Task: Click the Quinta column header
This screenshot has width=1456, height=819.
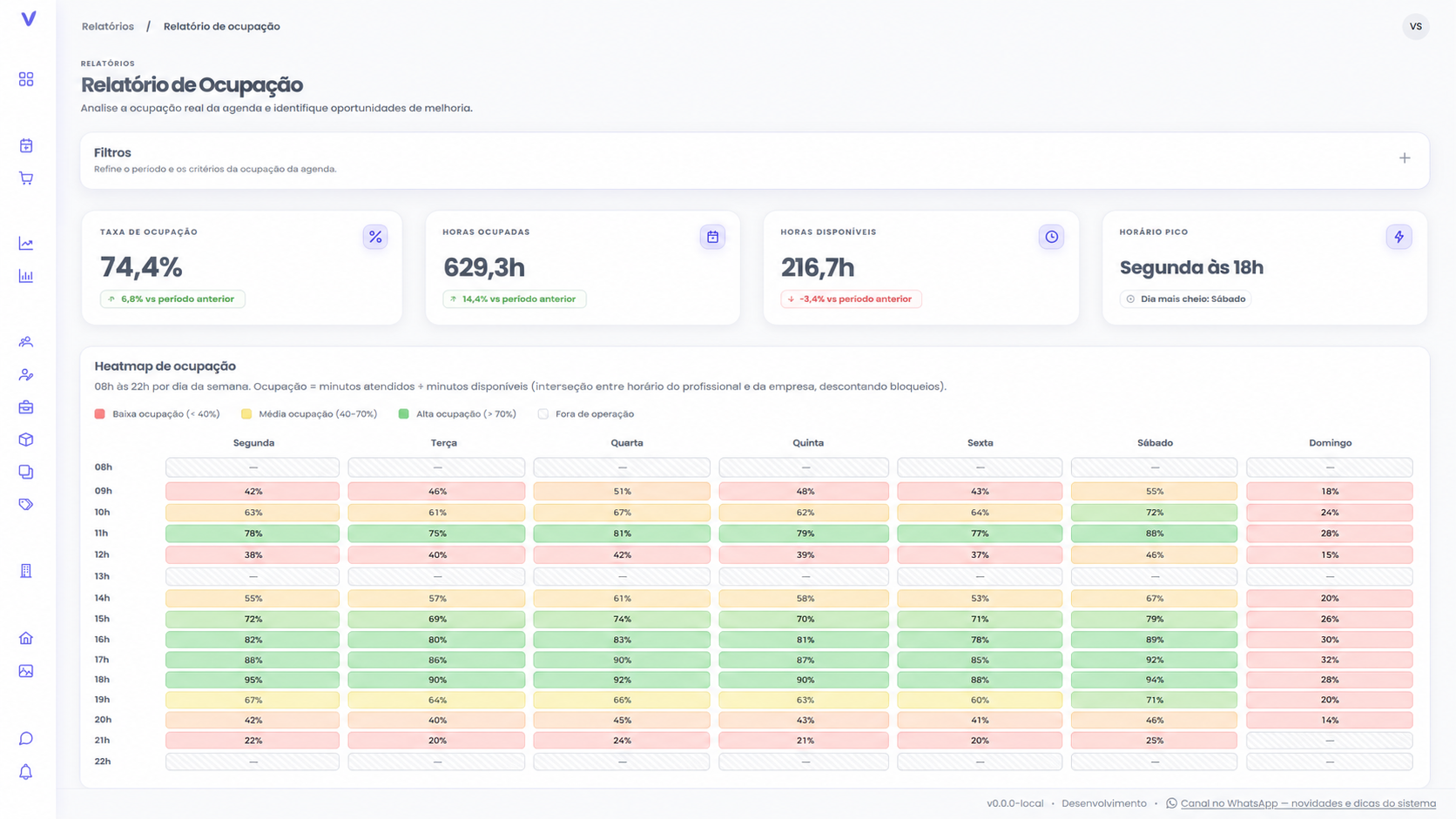Action: click(x=807, y=443)
